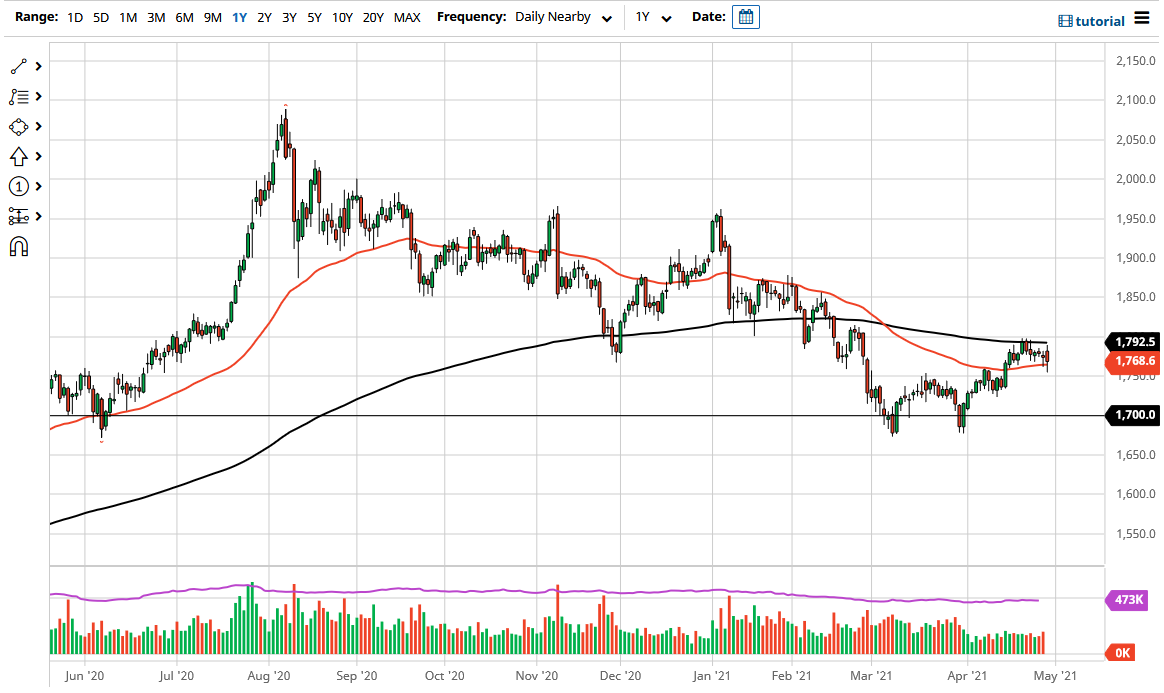Set range to 1D
Screen dimensions: 1164x693
click(x=75, y=17)
